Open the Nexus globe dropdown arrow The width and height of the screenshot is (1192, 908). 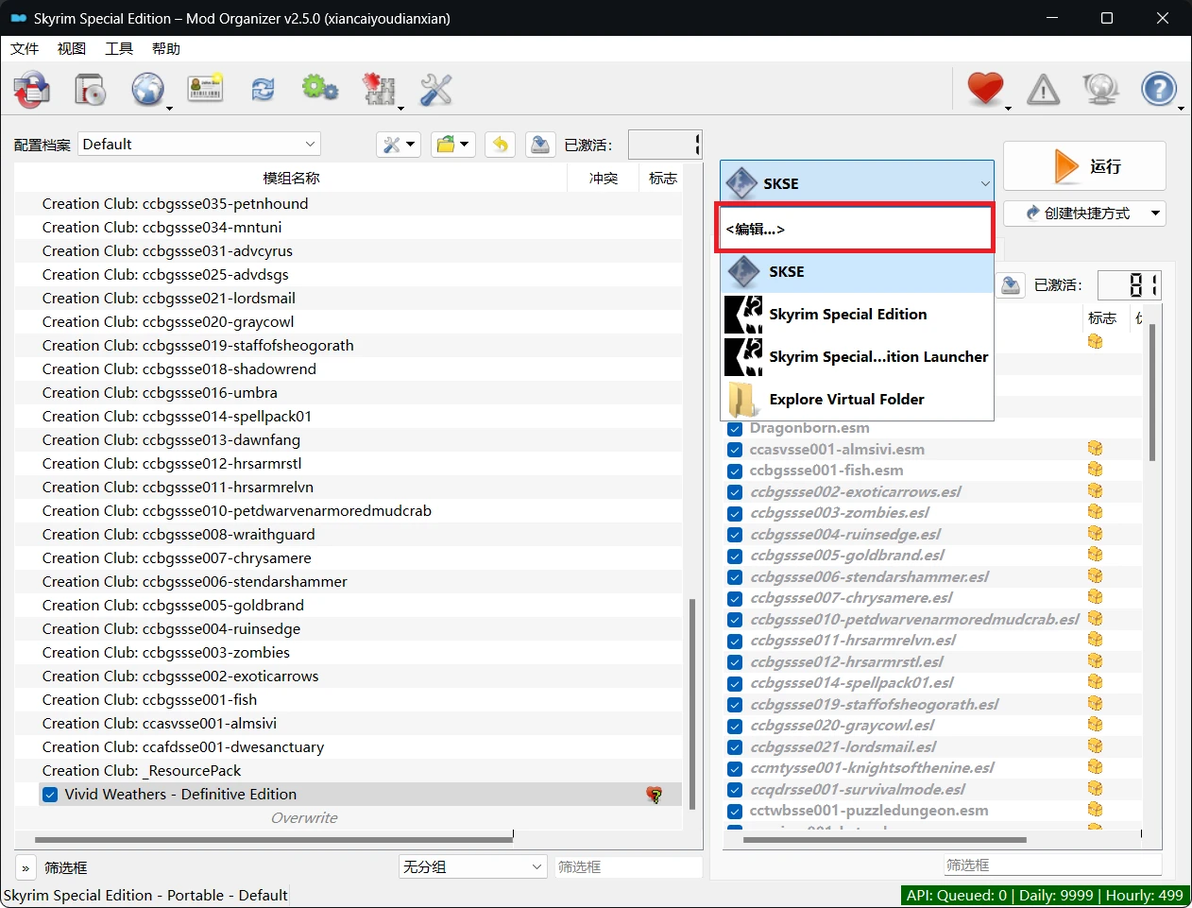[x=170, y=108]
